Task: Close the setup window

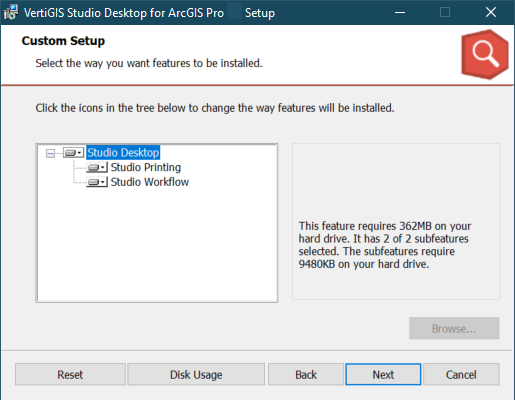Action: [x=491, y=13]
